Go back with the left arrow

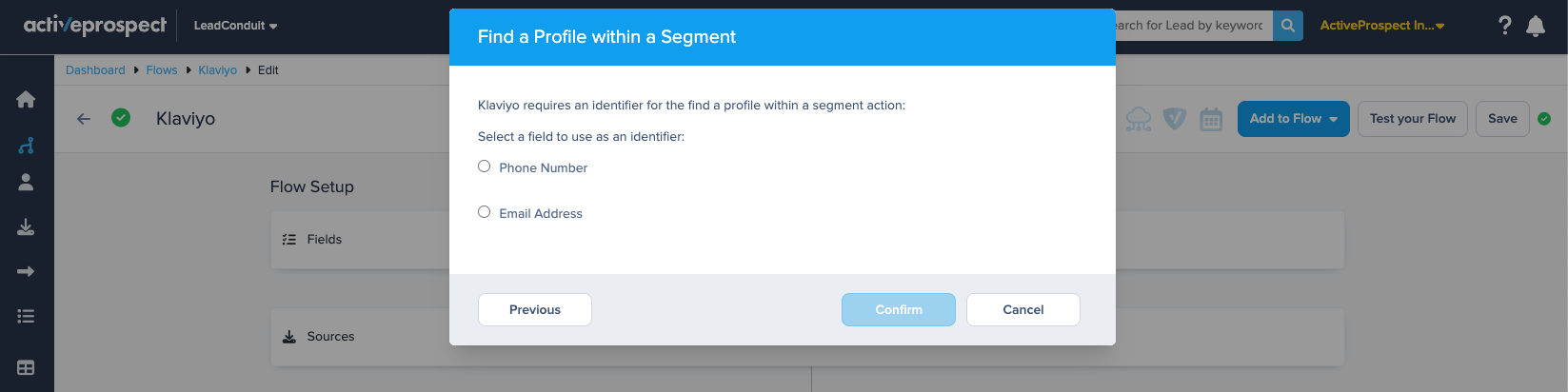[84, 119]
